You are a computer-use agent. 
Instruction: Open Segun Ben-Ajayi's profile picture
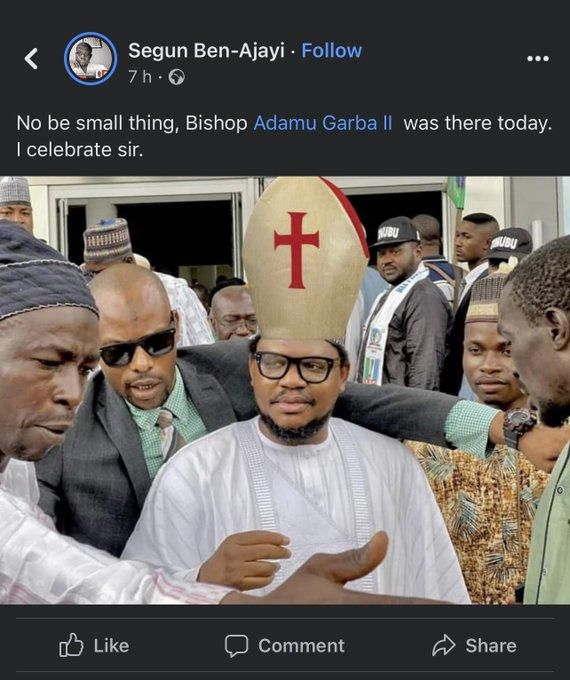(x=91, y=59)
